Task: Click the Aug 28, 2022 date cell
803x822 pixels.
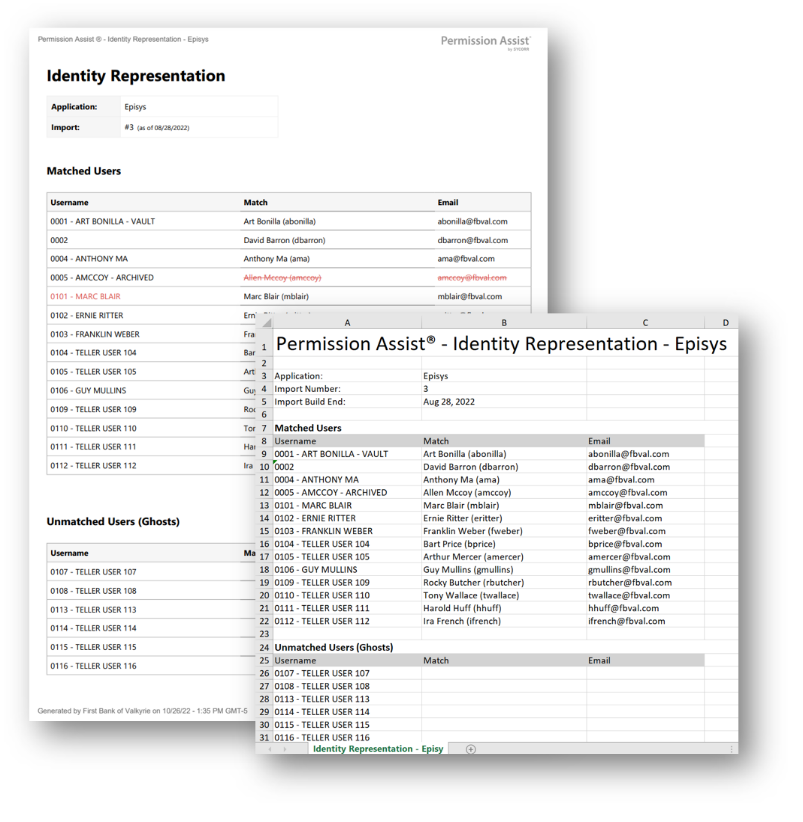Action: point(451,401)
